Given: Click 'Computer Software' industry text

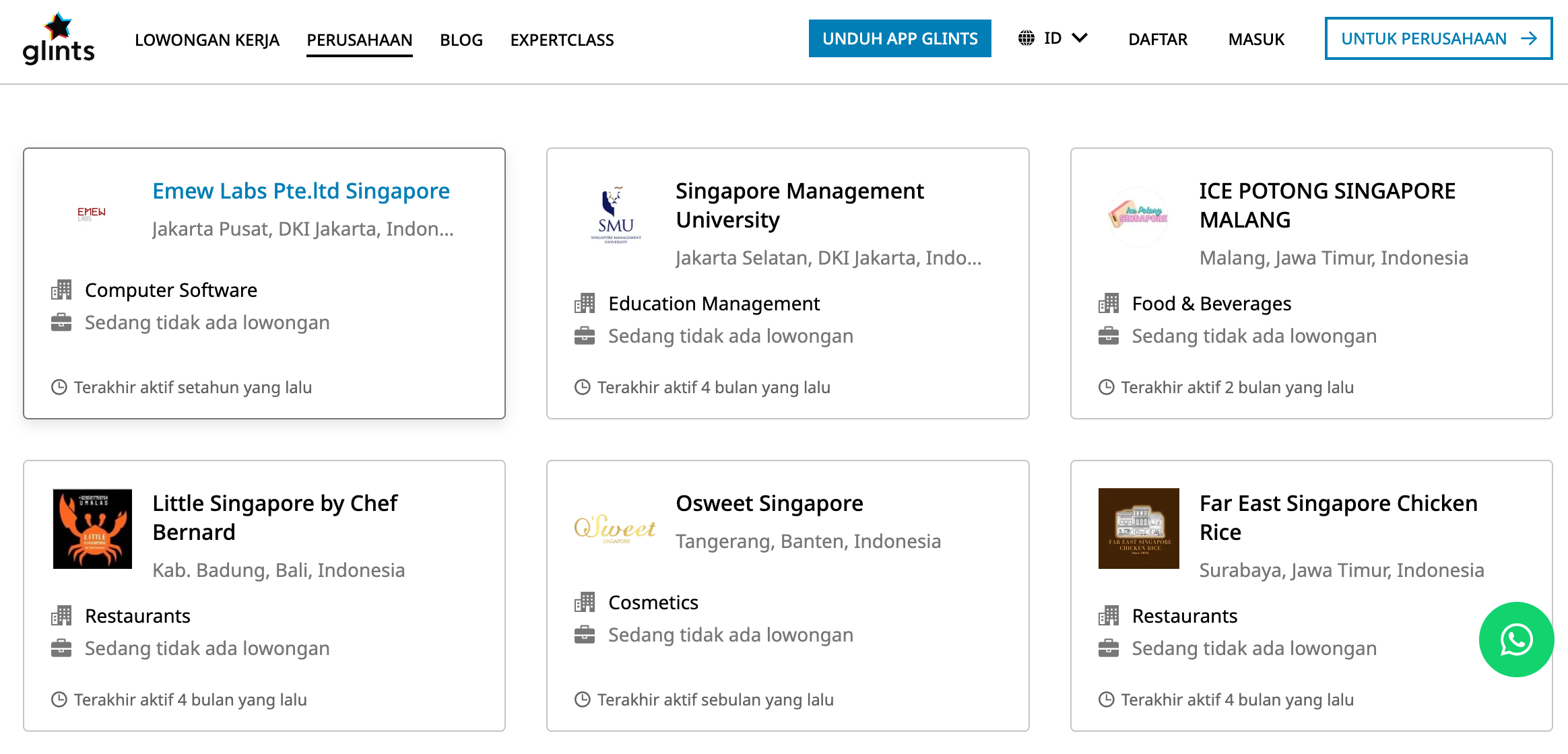Looking at the screenshot, I should pos(171,290).
